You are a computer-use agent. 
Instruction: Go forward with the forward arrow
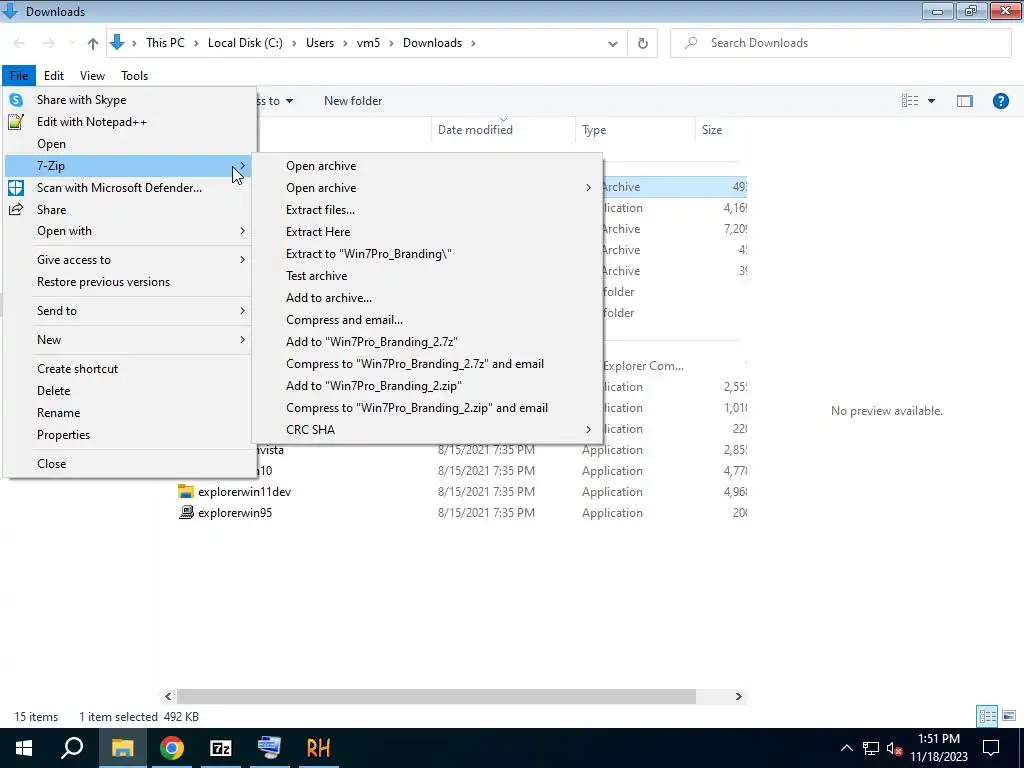pyautogui.click(x=48, y=43)
